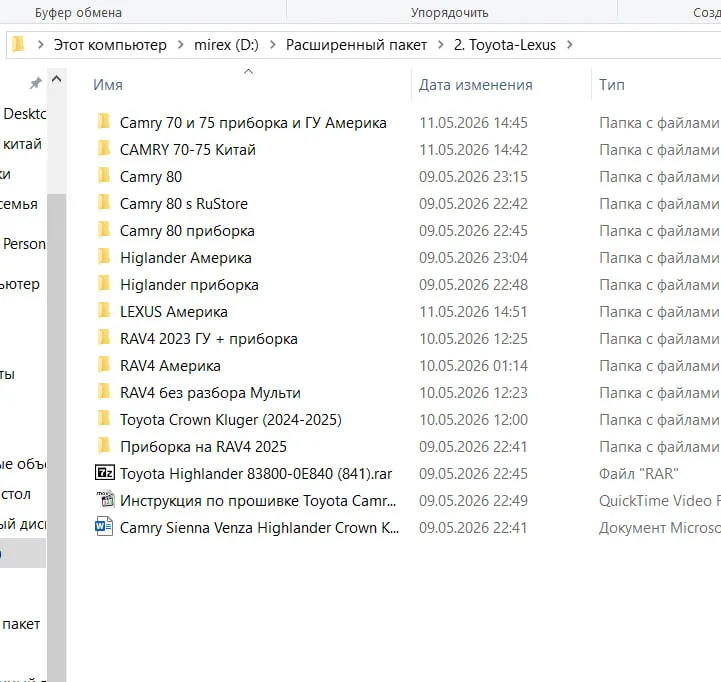Select folder name CAMRY 70-75 Китай
The image size is (721, 682).
(188, 150)
